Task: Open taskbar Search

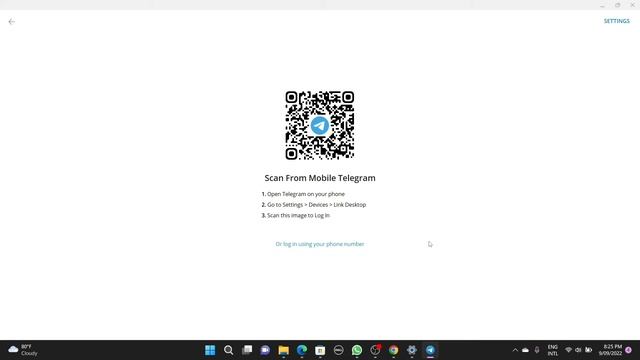Action: [229, 350]
